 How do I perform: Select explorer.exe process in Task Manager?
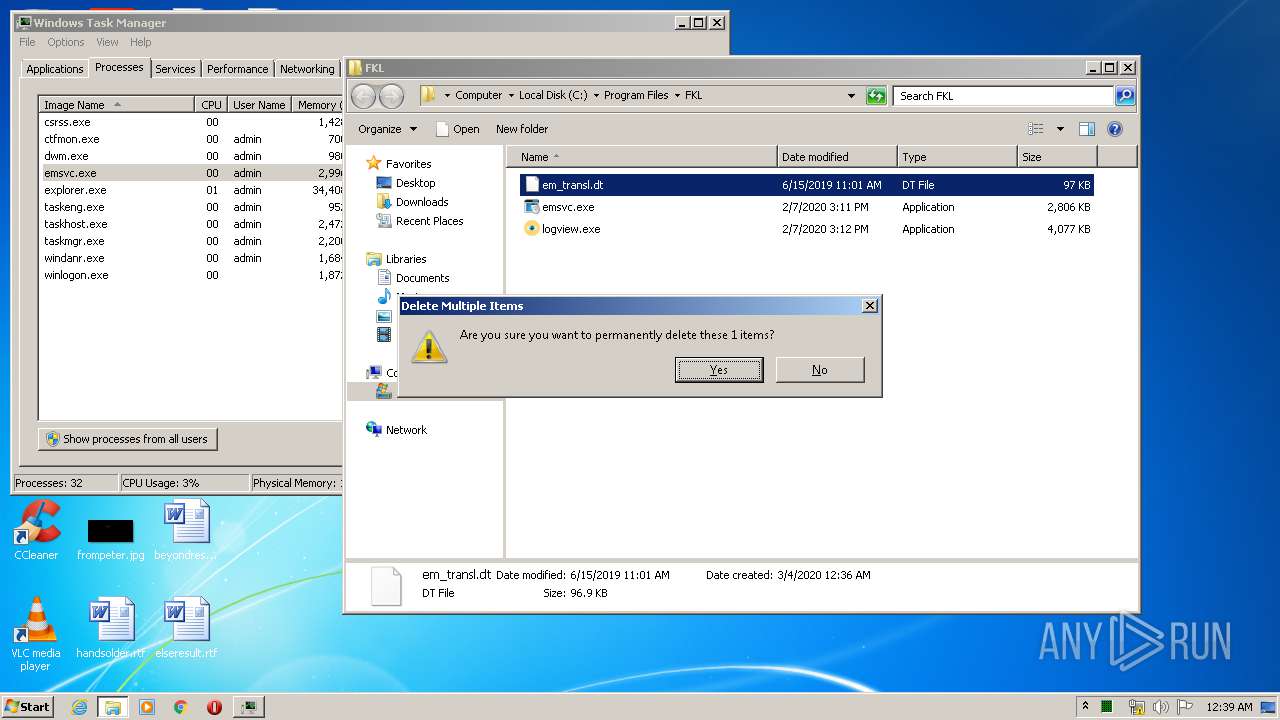point(191,190)
